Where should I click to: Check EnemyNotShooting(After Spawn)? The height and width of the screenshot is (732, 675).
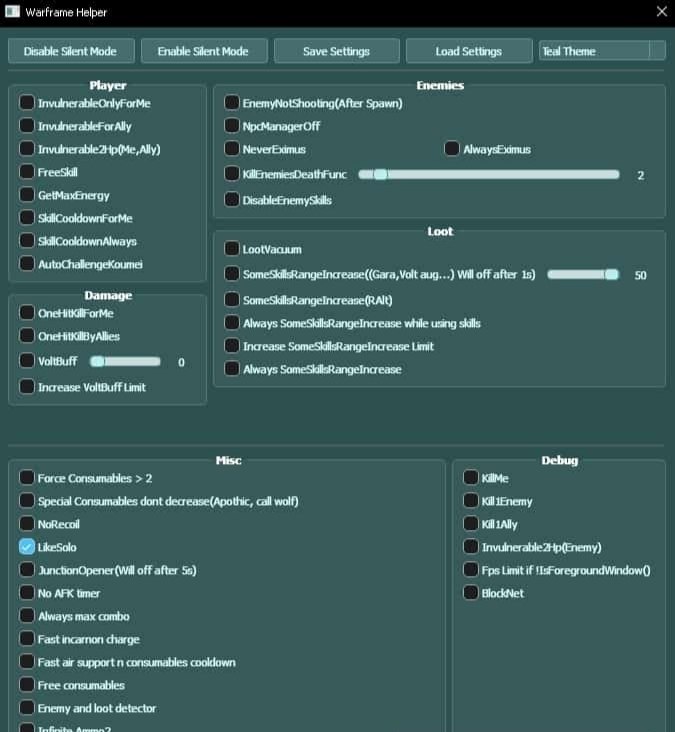pyautogui.click(x=232, y=103)
